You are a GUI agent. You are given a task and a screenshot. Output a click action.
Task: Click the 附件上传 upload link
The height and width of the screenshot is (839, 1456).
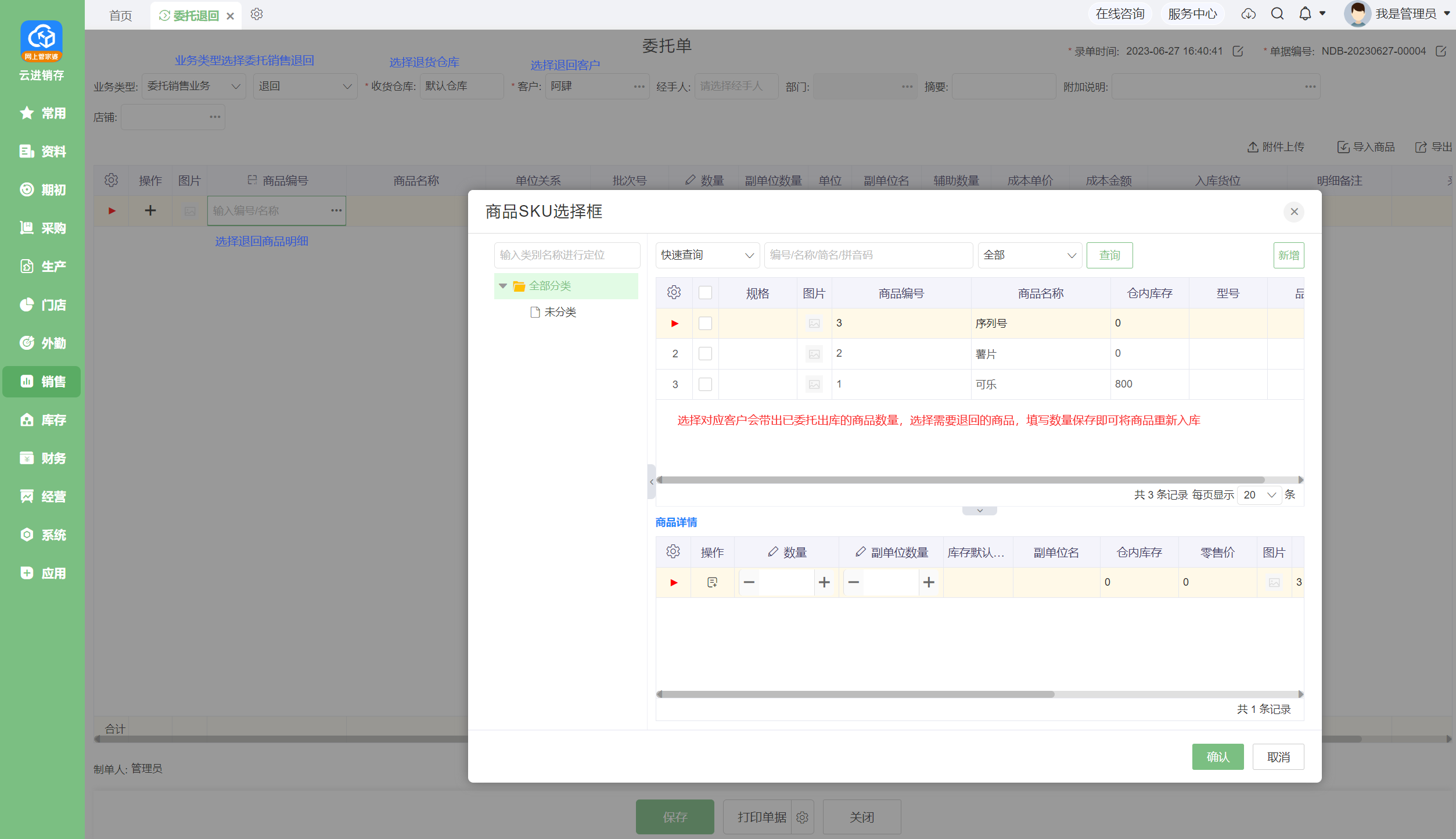[x=1275, y=147]
